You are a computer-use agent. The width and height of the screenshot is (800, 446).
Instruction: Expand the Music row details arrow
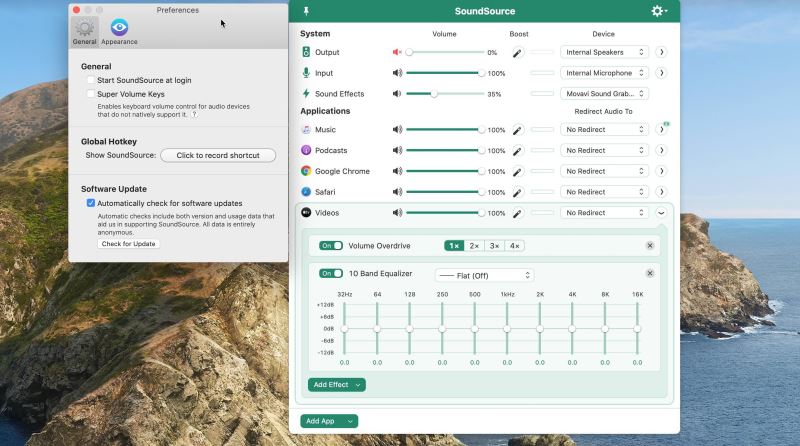(x=661, y=130)
